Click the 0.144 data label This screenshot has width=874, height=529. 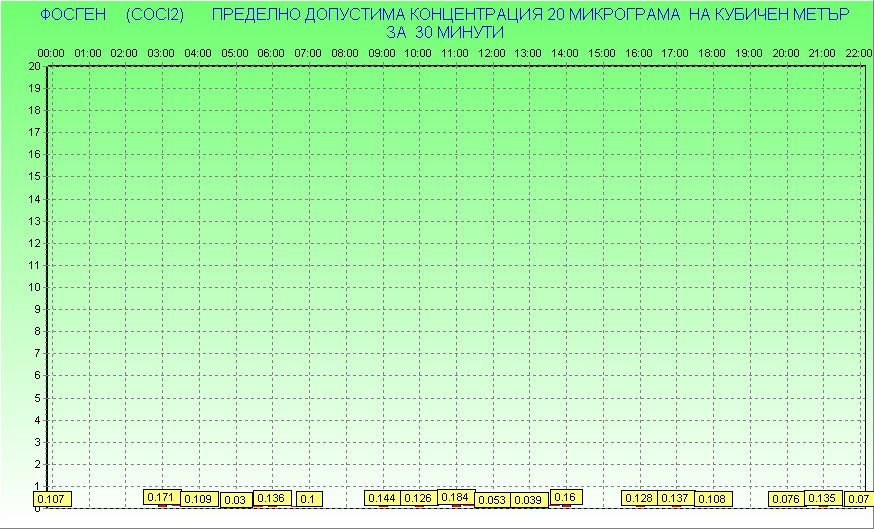pos(383,498)
